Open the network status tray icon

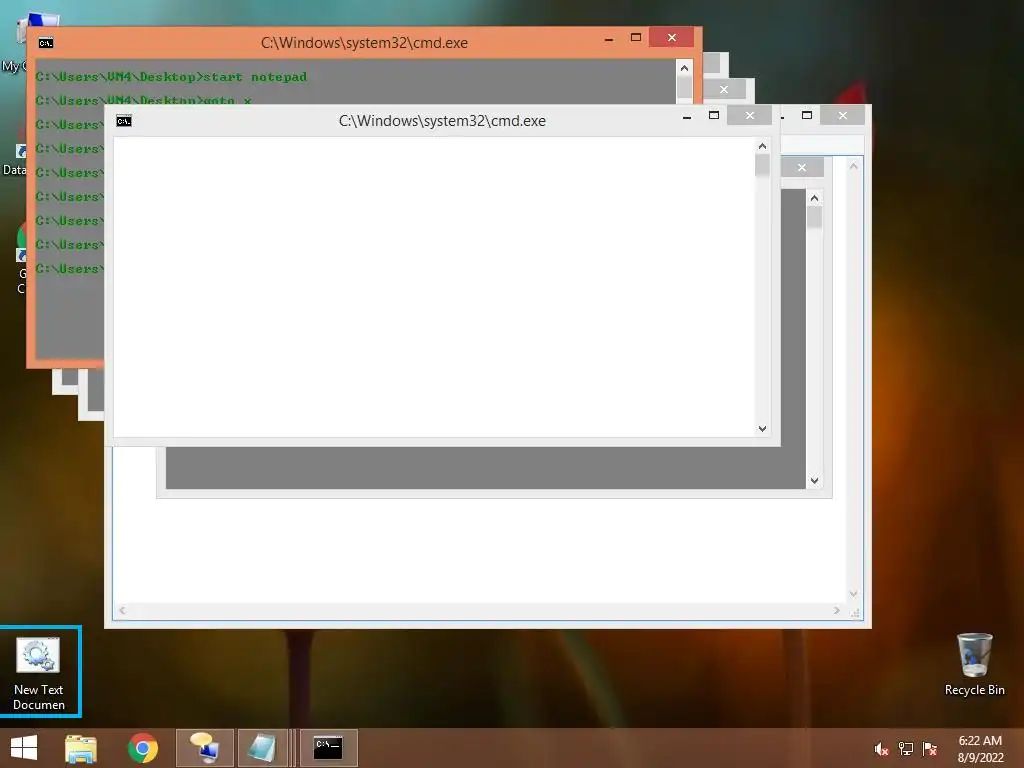(x=906, y=749)
